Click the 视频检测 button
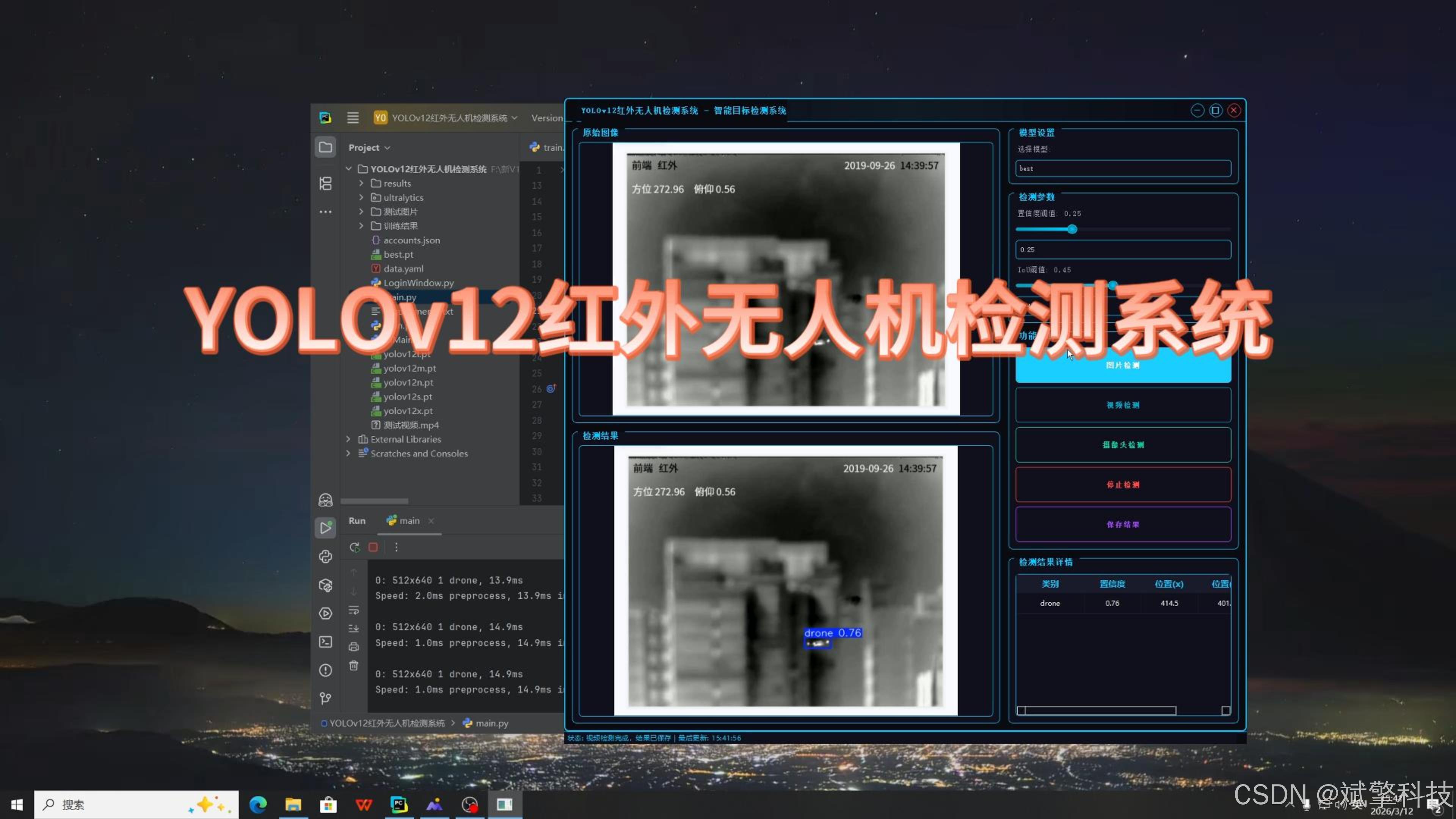 tap(1122, 405)
